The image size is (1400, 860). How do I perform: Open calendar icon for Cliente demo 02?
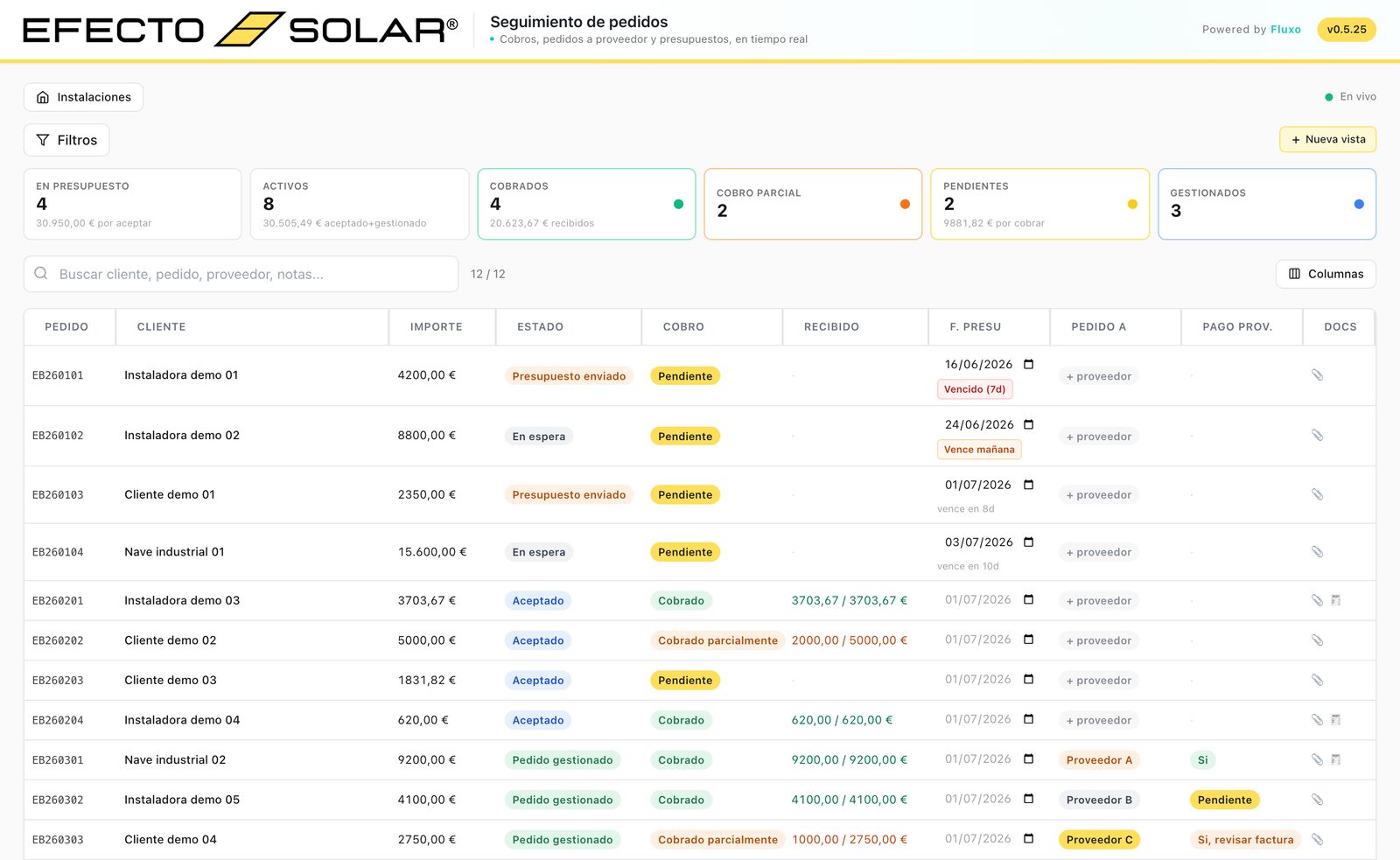coord(1029,640)
